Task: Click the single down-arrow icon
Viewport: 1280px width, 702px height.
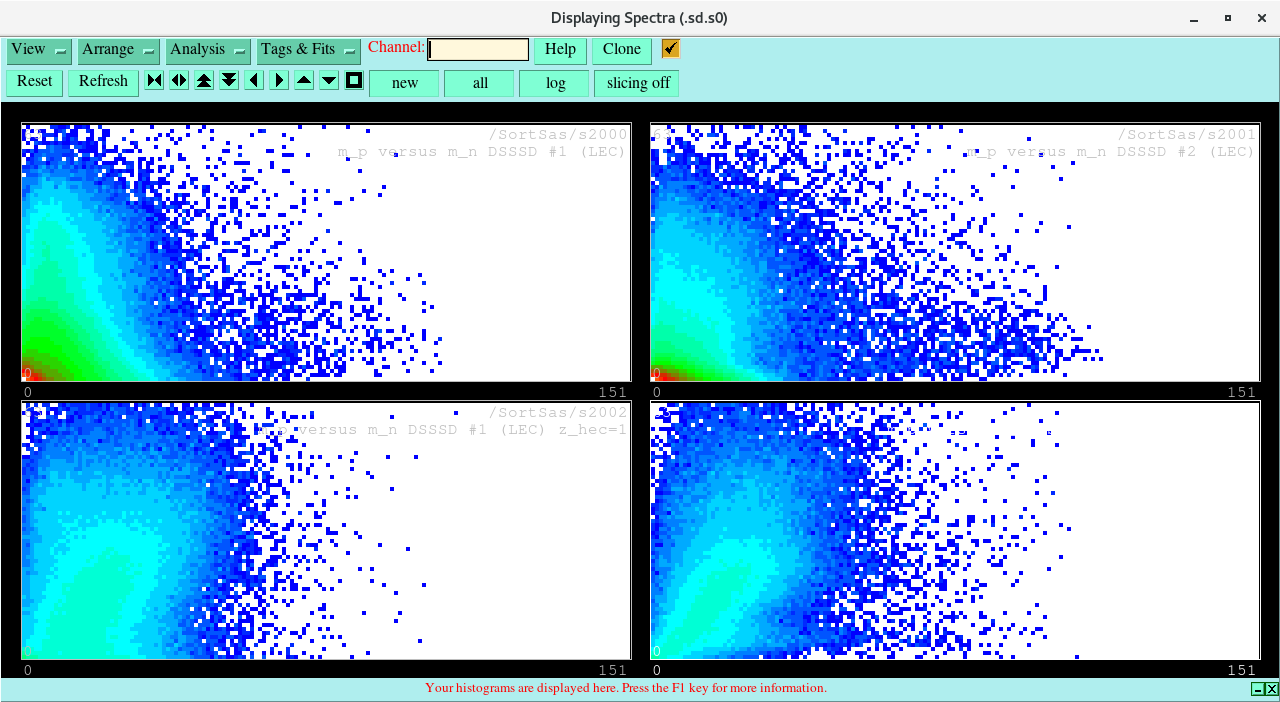Action: point(329,81)
